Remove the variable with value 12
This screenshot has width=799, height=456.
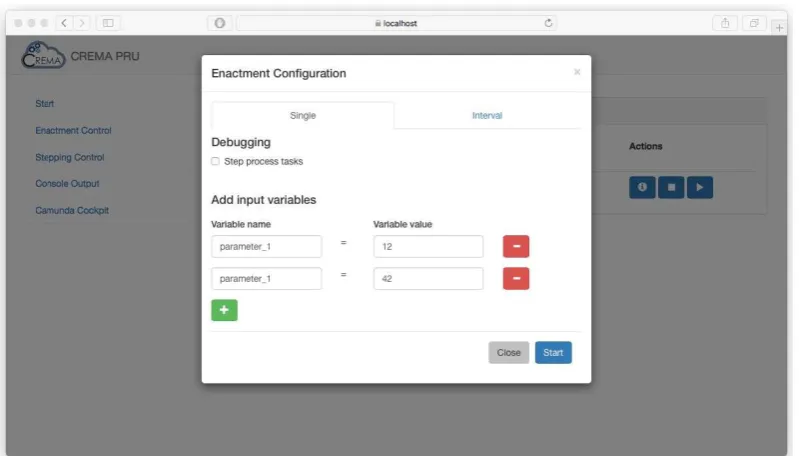(516, 247)
